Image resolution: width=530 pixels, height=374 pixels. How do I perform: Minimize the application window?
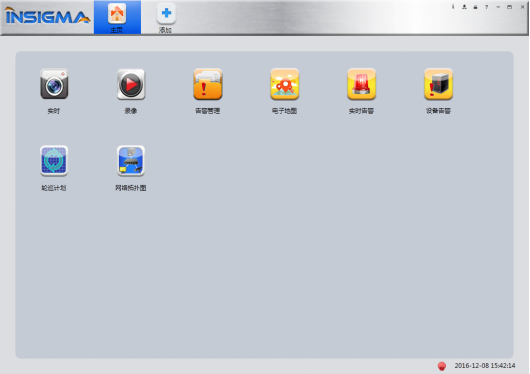(x=498, y=7)
